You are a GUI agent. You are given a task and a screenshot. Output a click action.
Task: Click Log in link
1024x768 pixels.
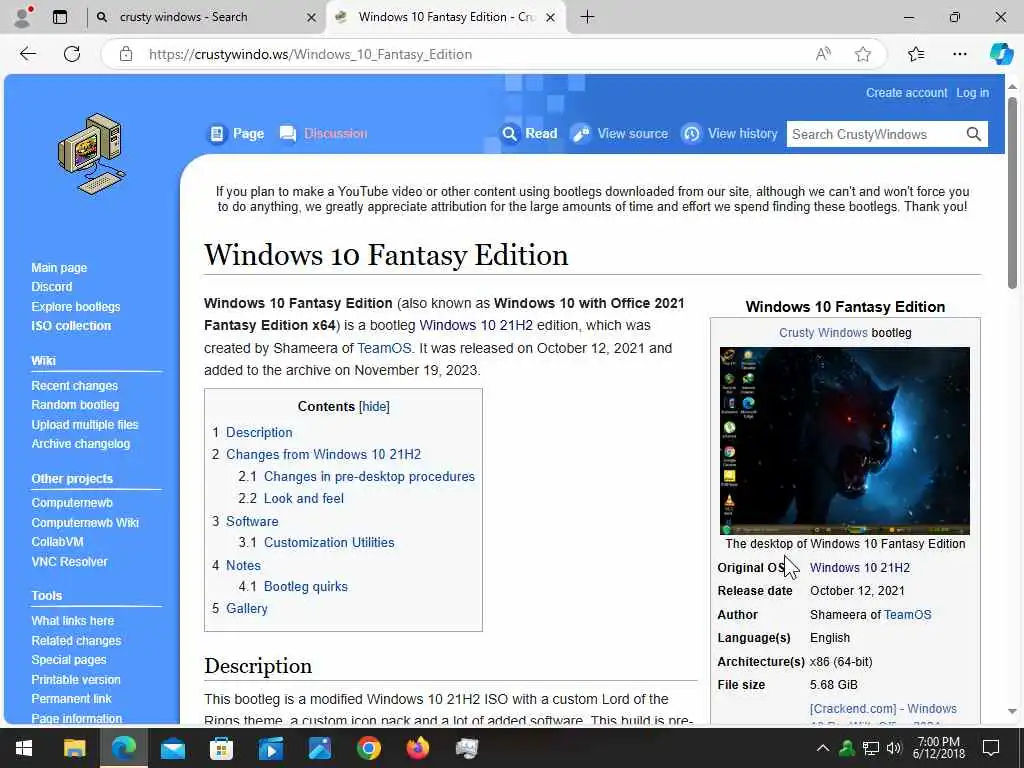tap(972, 93)
